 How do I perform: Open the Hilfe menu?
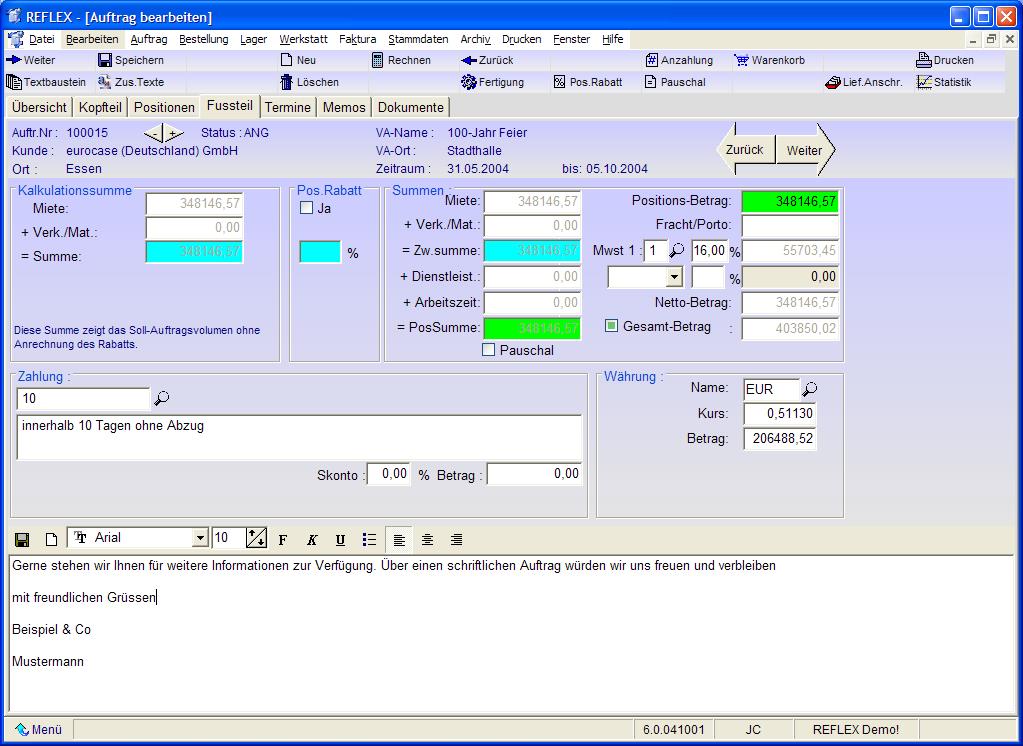pyautogui.click(x=613, y=39)
